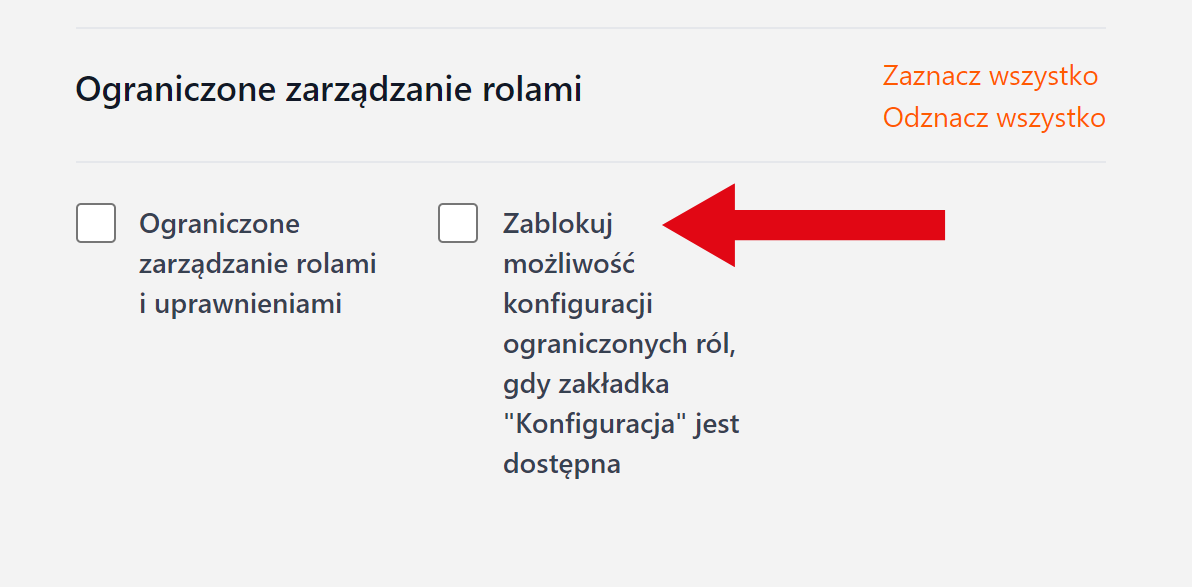Check the box for limited role management
This screenshot has height=587, width=1192.
[x=96, y=223]
